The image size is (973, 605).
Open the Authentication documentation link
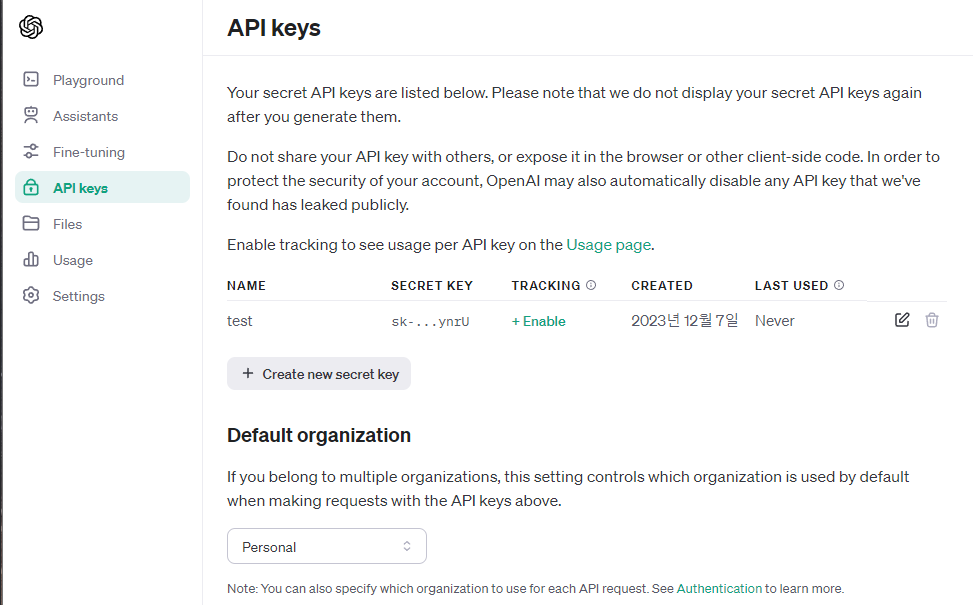pos(719,588)
